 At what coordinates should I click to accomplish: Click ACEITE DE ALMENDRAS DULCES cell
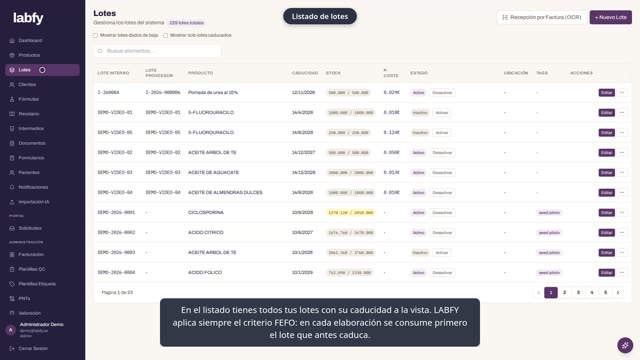tap(225, 193)
